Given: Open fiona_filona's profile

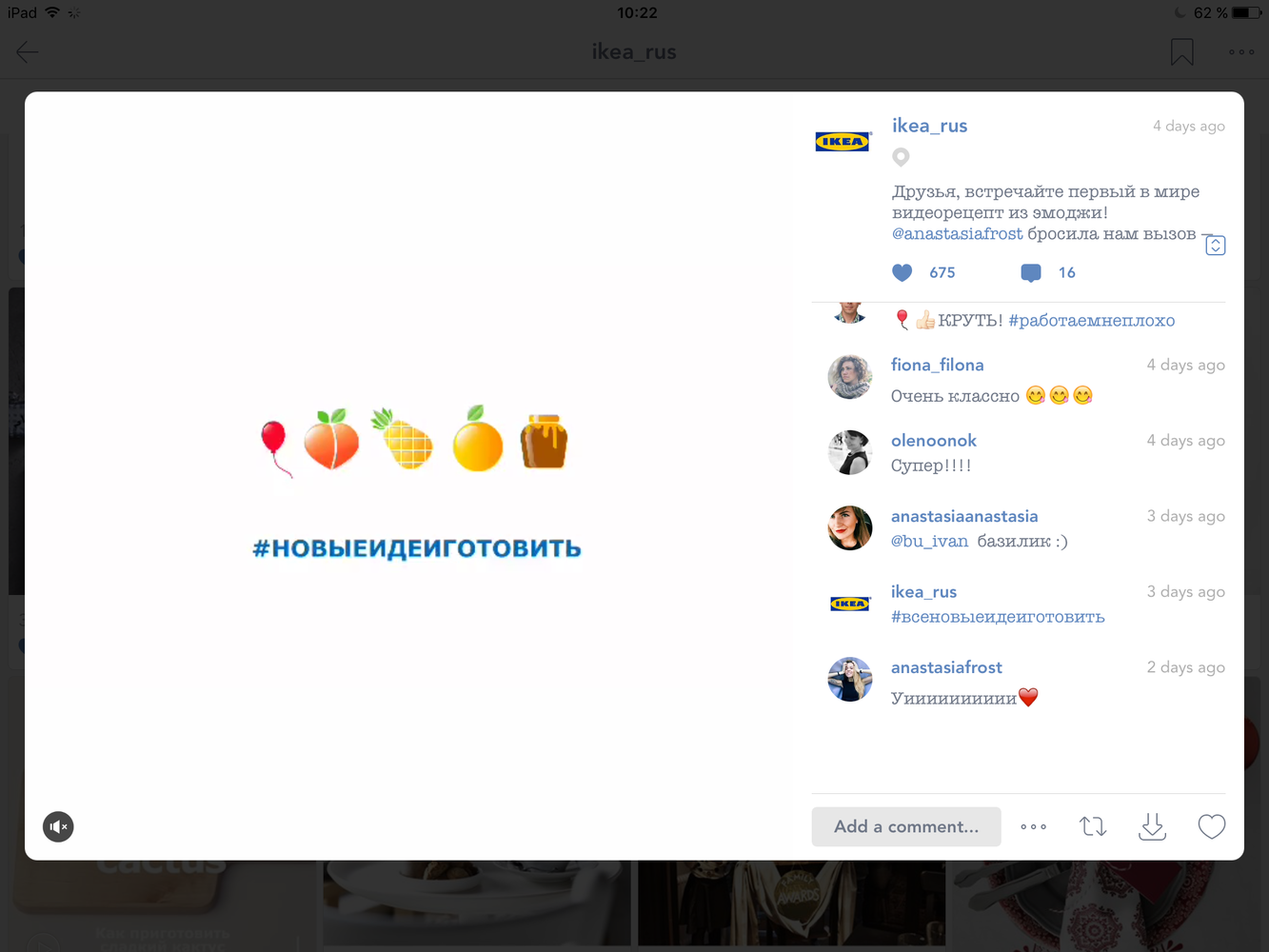Looking at the screenshot, I should coord(937,365).
